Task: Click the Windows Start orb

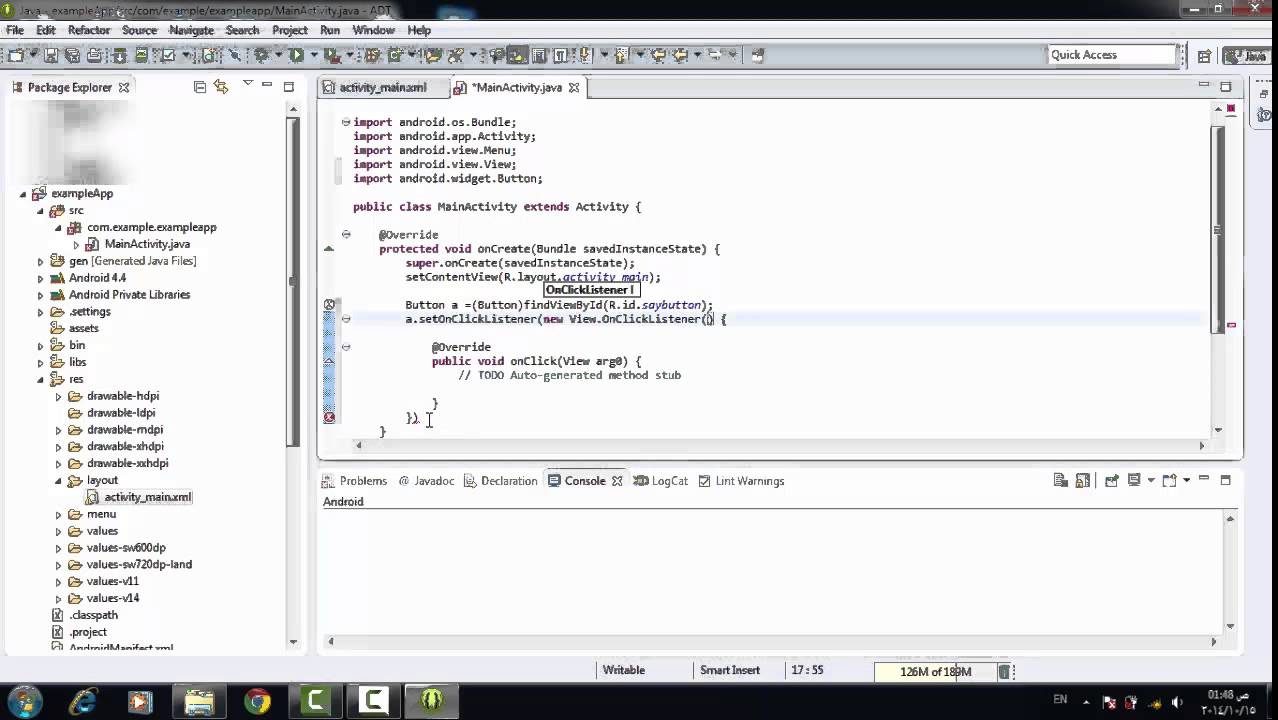Action: pyautogui.click(x=25, y=701)
